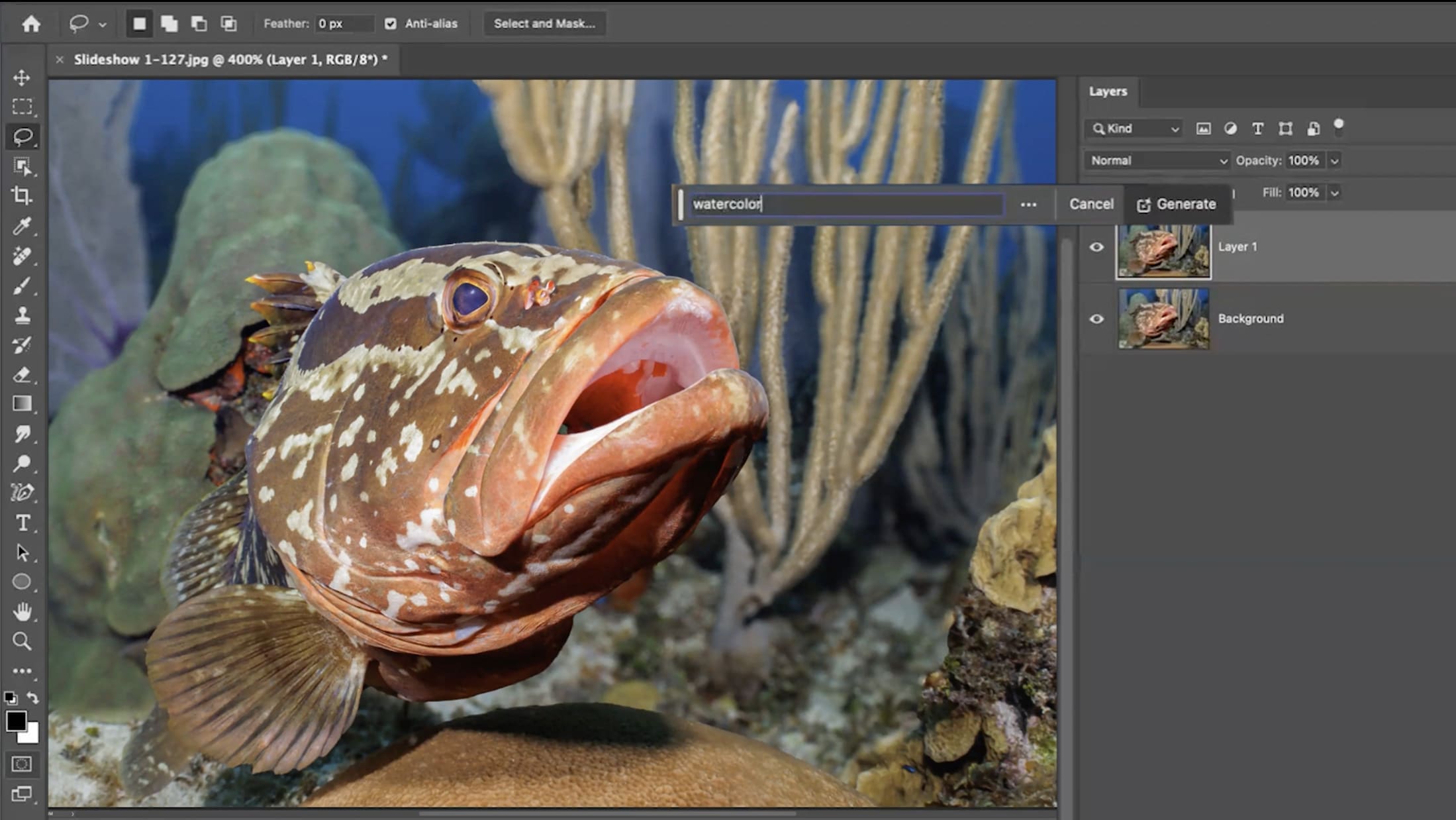1456x820 pixels.
Task: Toggle layer filtering switch on/off
Action: click(1338, 127)
